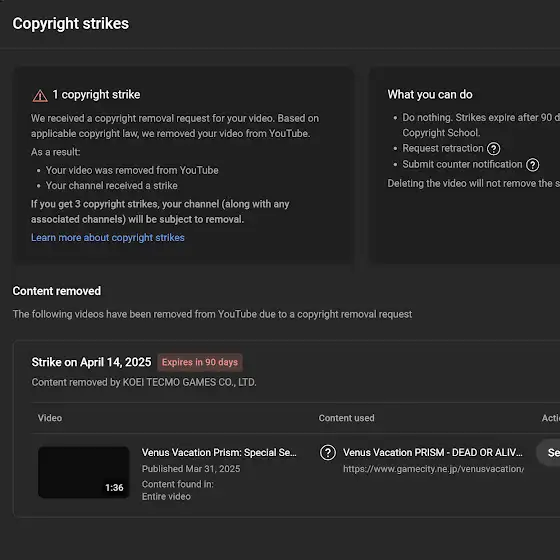Click video title Venus Vacation Prism: Special Se...
Screen dimensions: 560x560
coord(219,452)
